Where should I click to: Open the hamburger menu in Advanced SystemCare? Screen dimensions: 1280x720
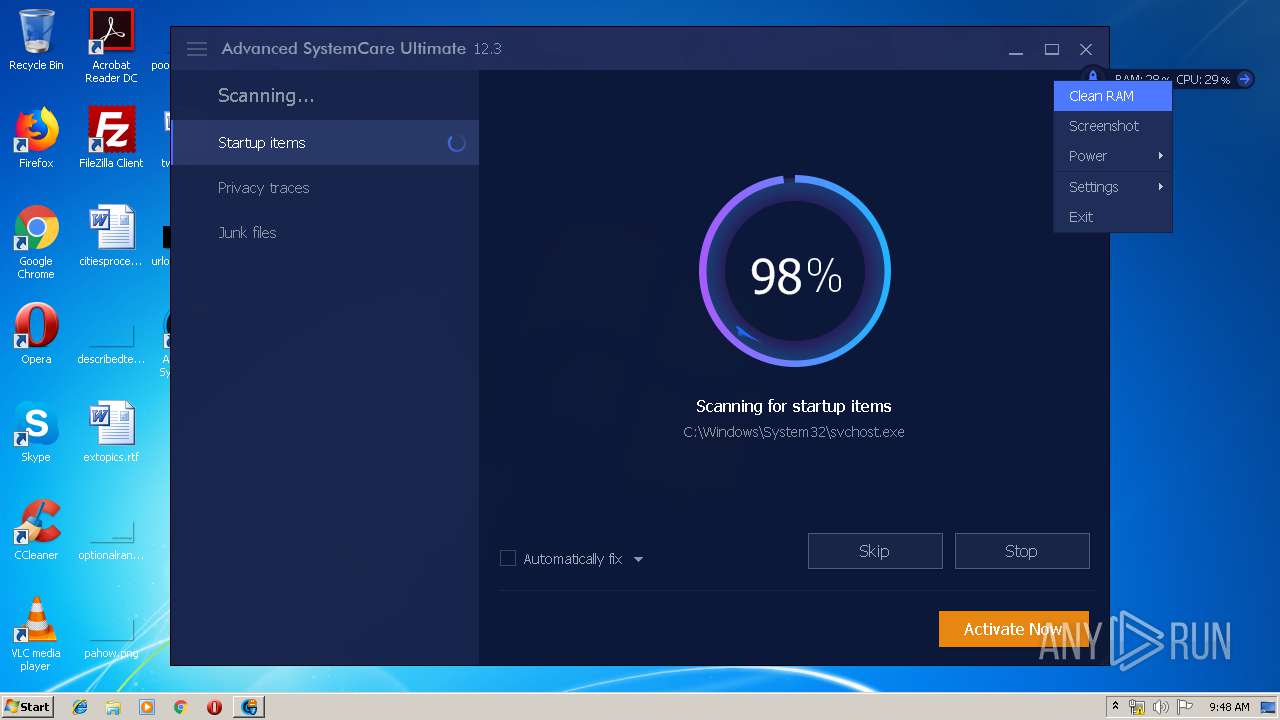click(x=197, y=49)
